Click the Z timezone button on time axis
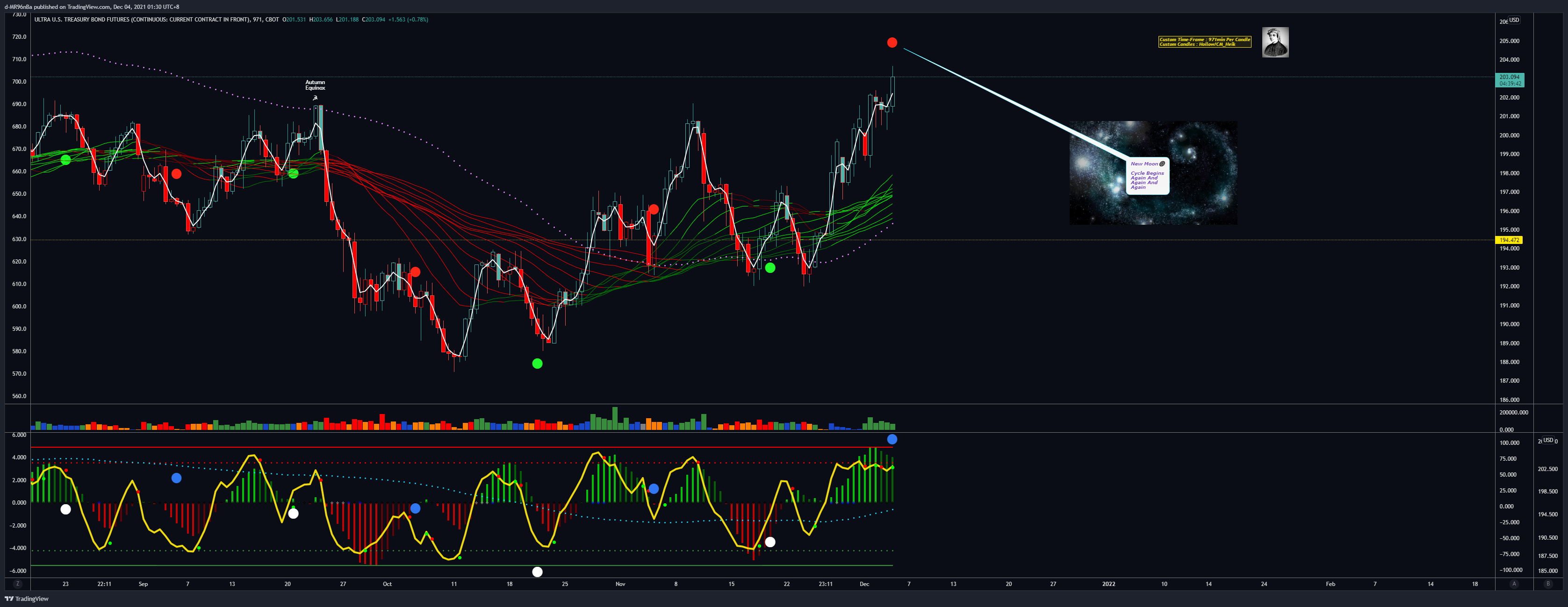Screen dimensions: 1568x607 tap(18, 584)
